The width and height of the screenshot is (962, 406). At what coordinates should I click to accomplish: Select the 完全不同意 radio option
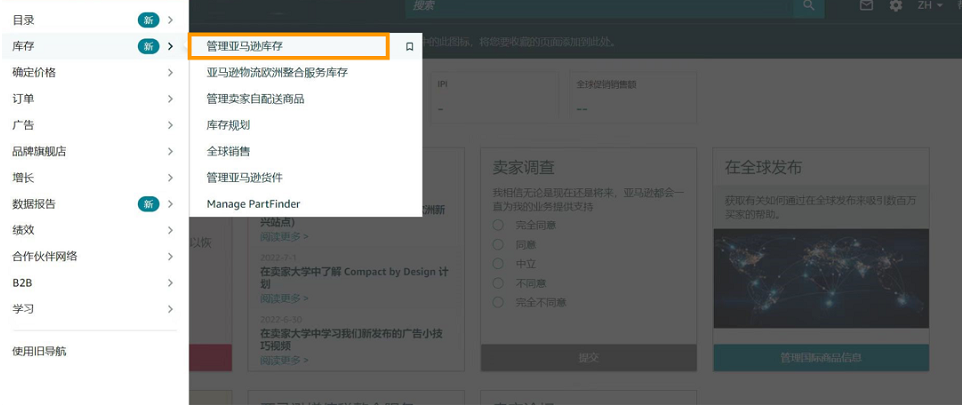coord(498,301)
